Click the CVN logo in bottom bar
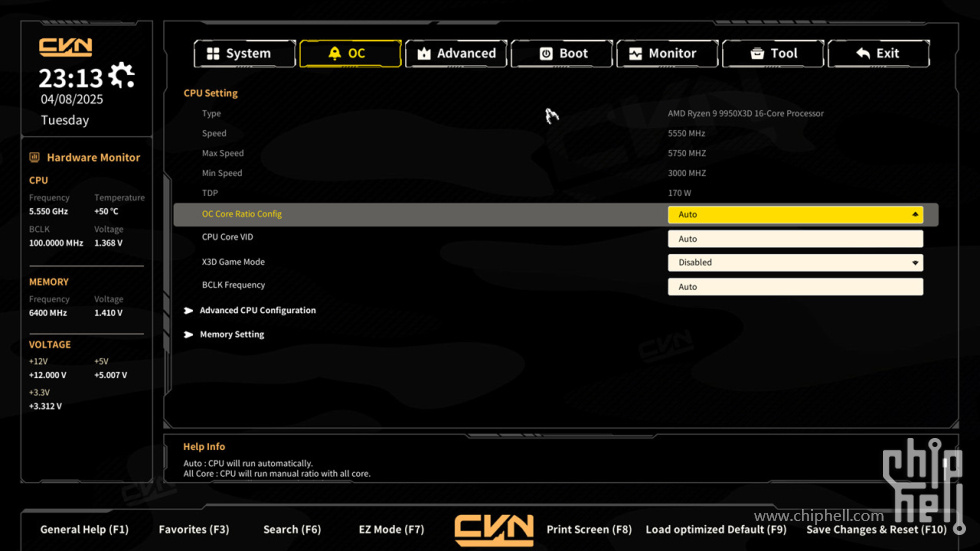The width and height of the screenshot is (980, 551). (x=494, y=530)
